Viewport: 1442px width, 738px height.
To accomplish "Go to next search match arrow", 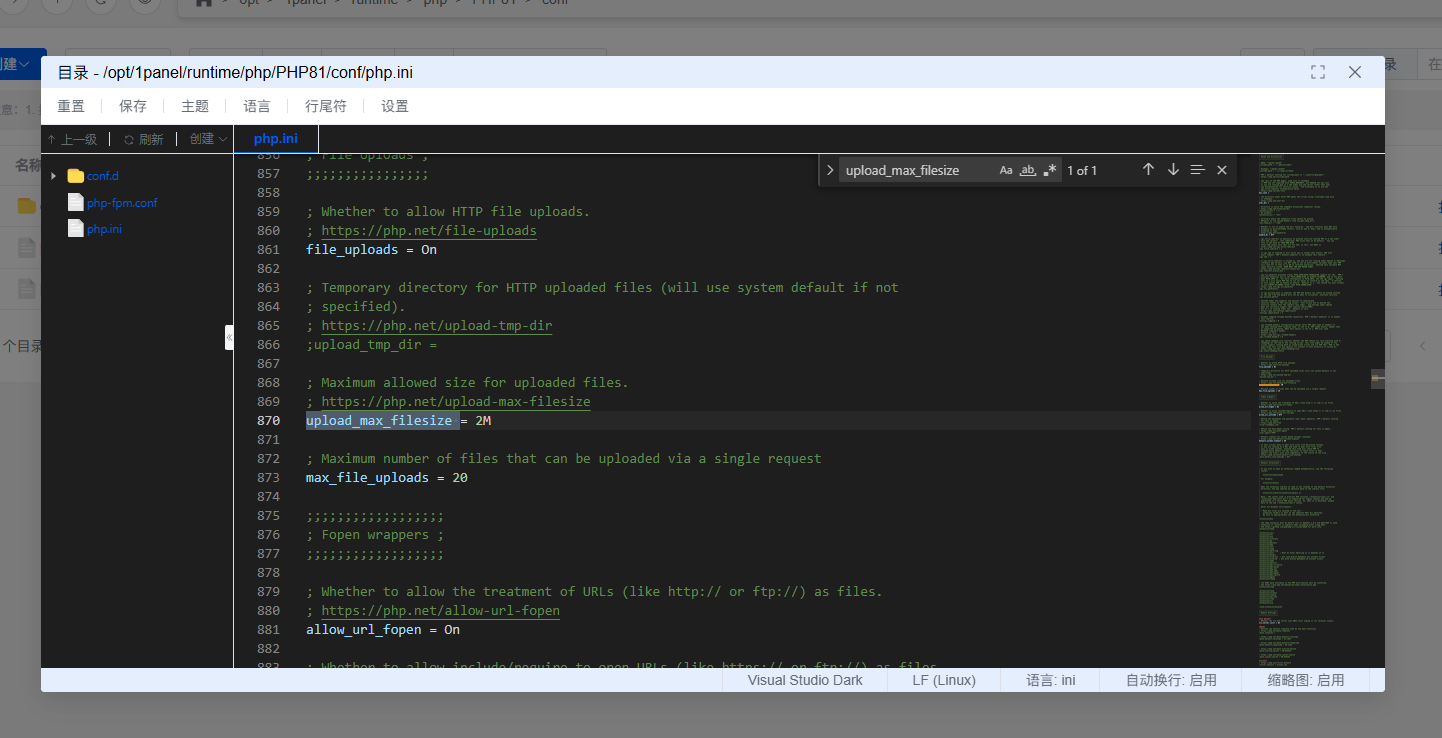I will click(x=1173, y=170).
